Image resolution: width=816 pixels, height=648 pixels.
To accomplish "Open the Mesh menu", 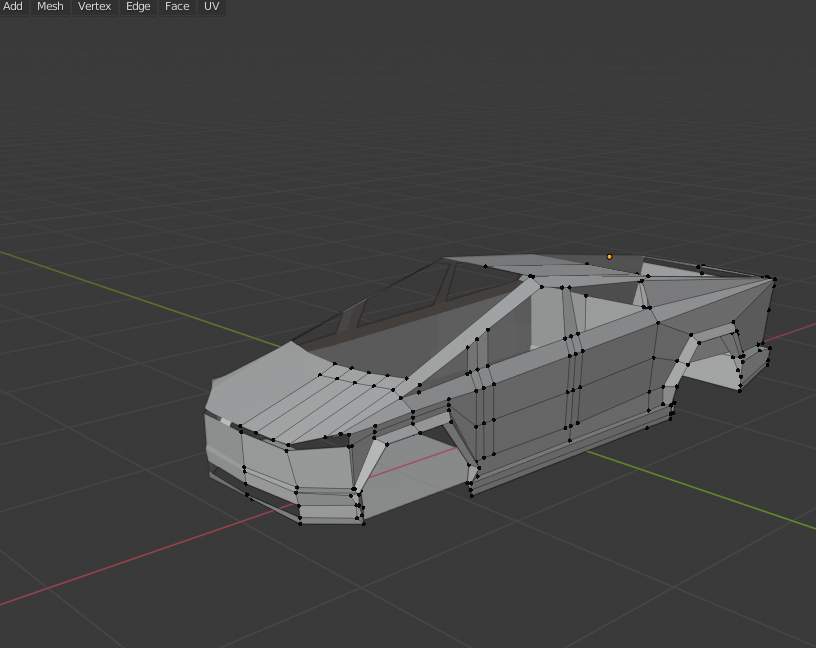I will pos(50,6).
